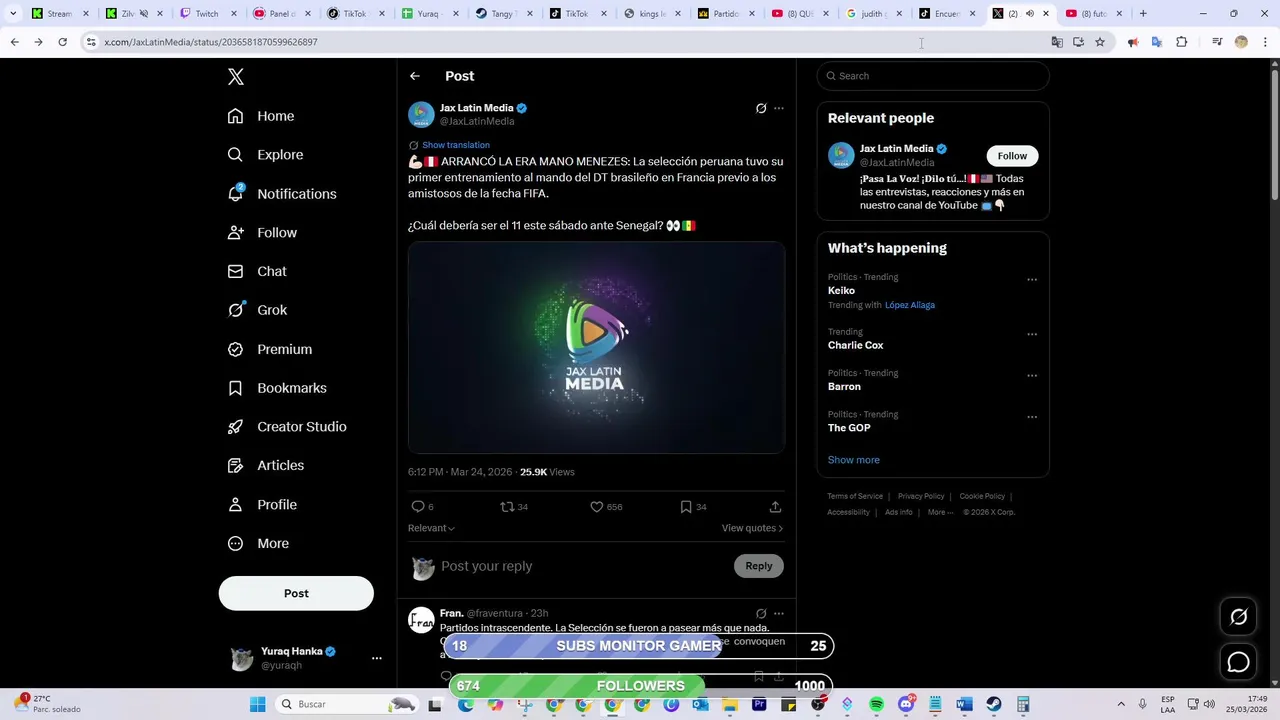1280x720 pixels.
Task: Open options dots for Charlie Cox trend
Action: point(1032,334)
